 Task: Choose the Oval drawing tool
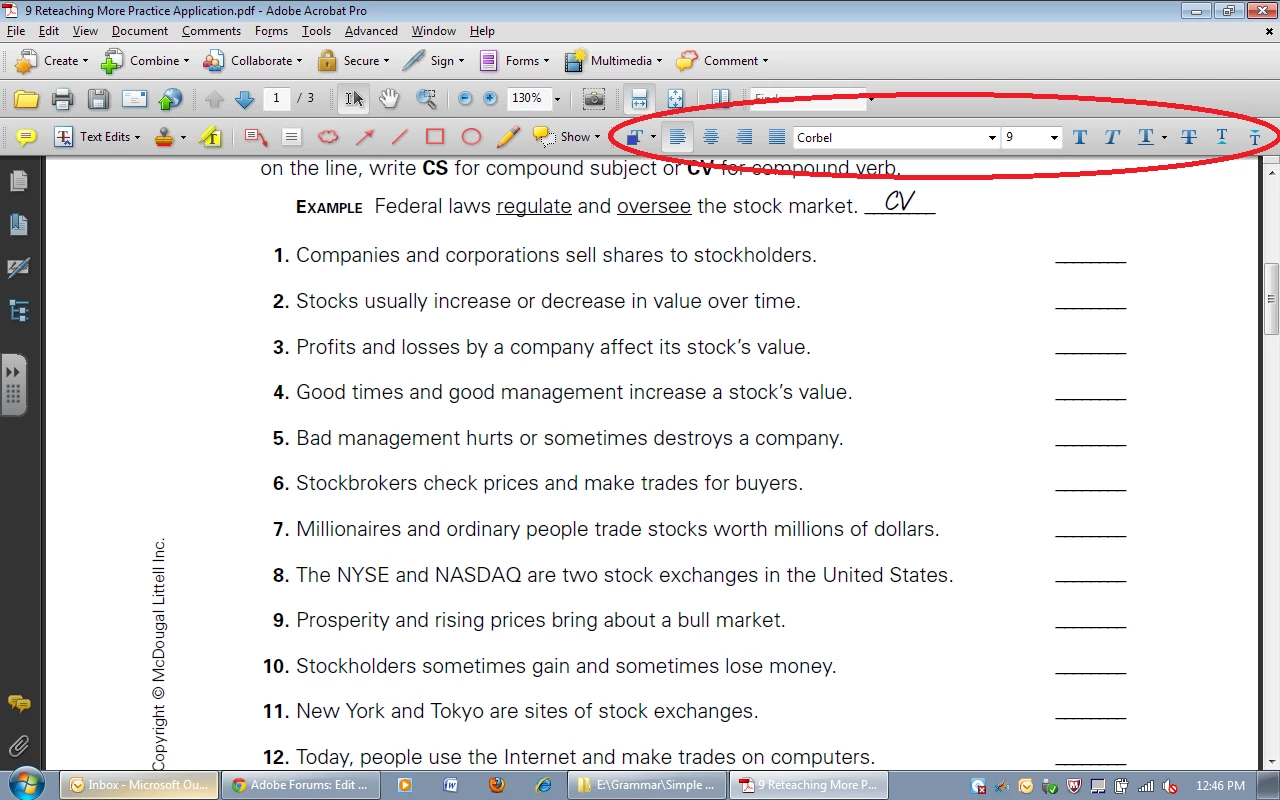pyautogui.click(x=471, y=137)
